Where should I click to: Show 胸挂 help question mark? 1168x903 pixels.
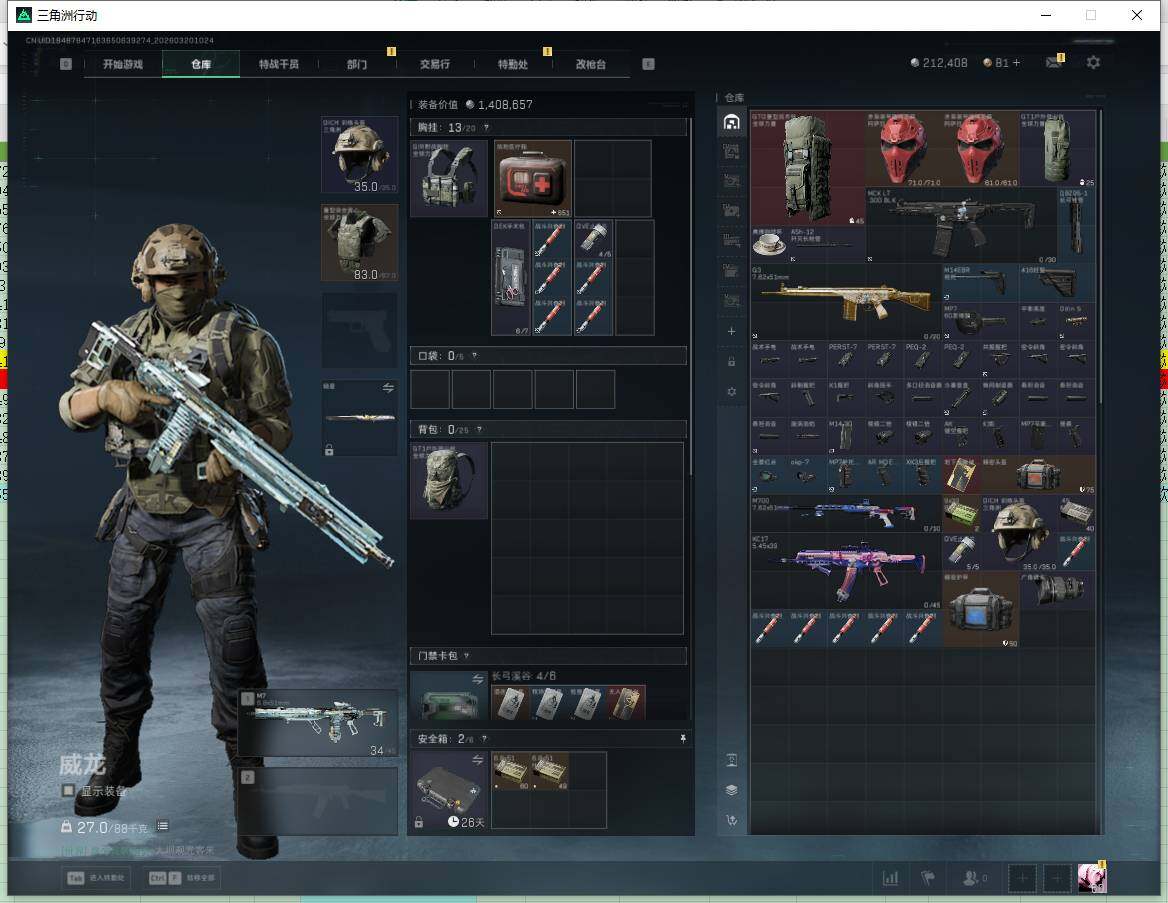pos(486,128)
